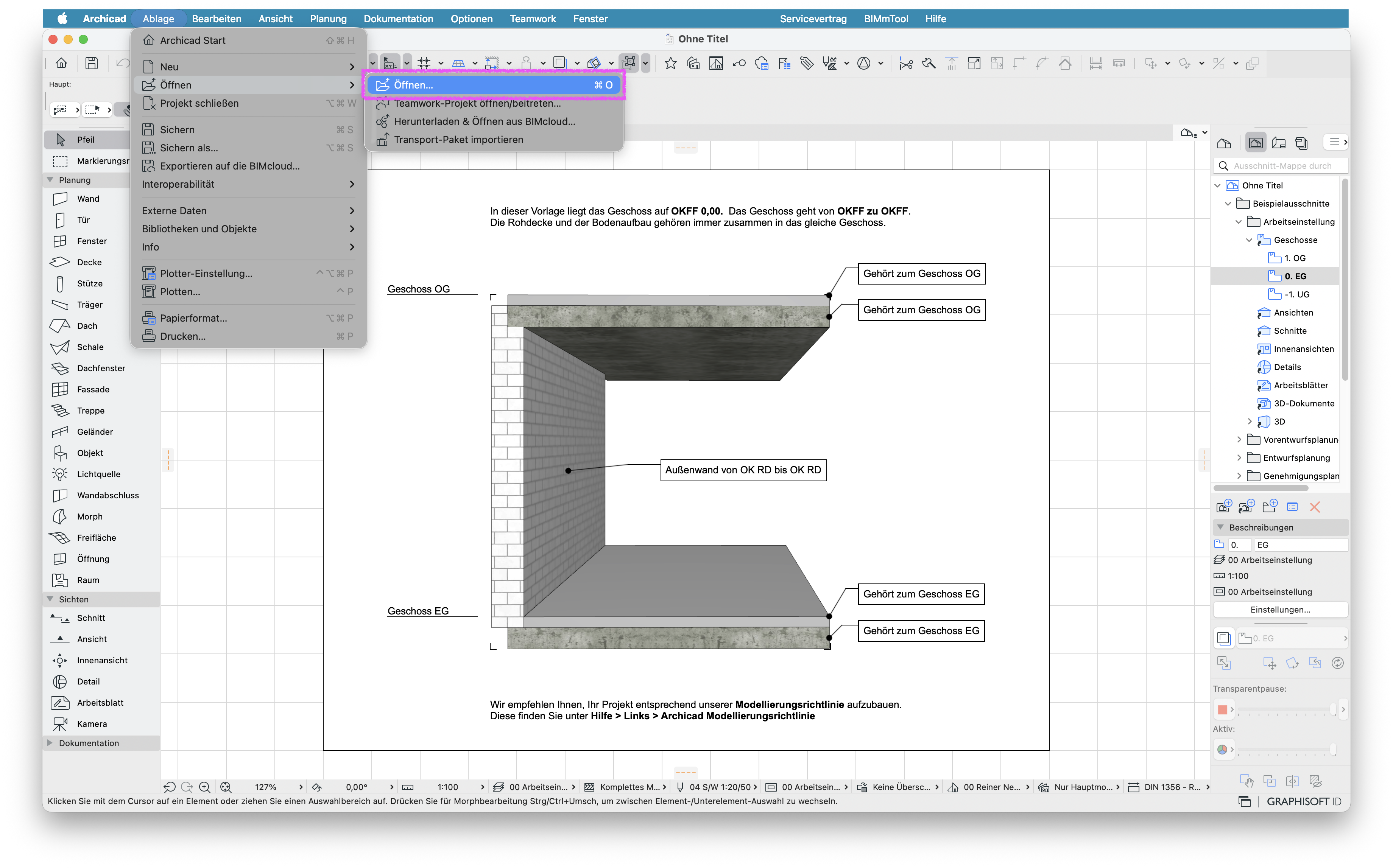
Task: Switch to Ausschnitt-Mappe view in navigator
Action: tap(1256, 143)
